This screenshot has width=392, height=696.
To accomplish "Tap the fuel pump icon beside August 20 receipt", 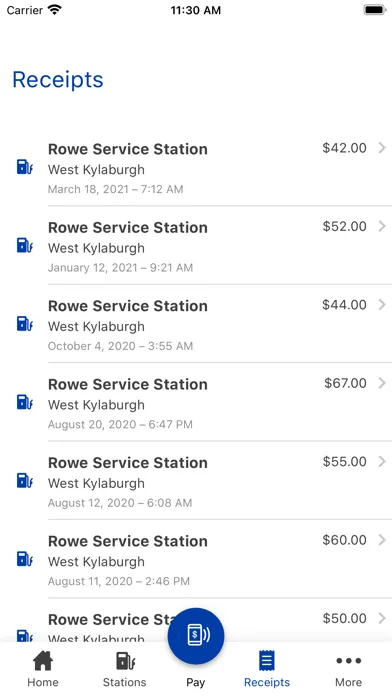I will click(x=24, y=402).
